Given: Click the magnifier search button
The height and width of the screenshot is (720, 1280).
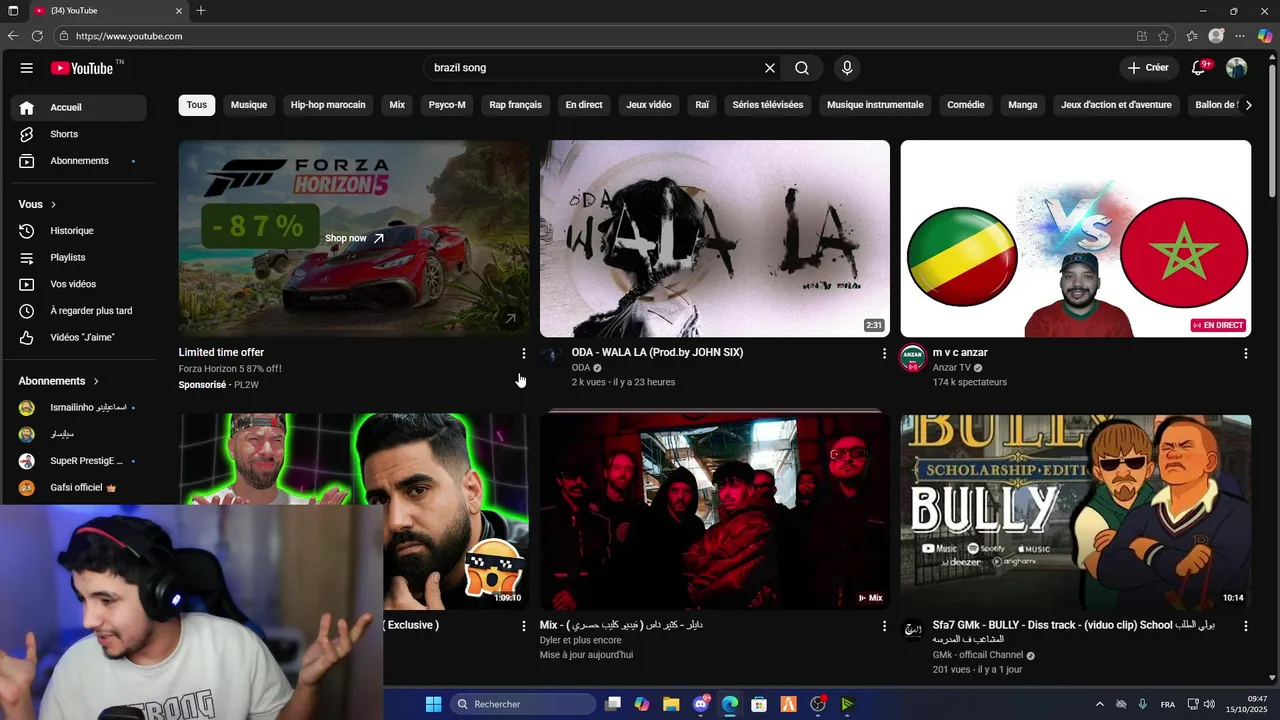Looking at the screenshot, I should 802,68.
